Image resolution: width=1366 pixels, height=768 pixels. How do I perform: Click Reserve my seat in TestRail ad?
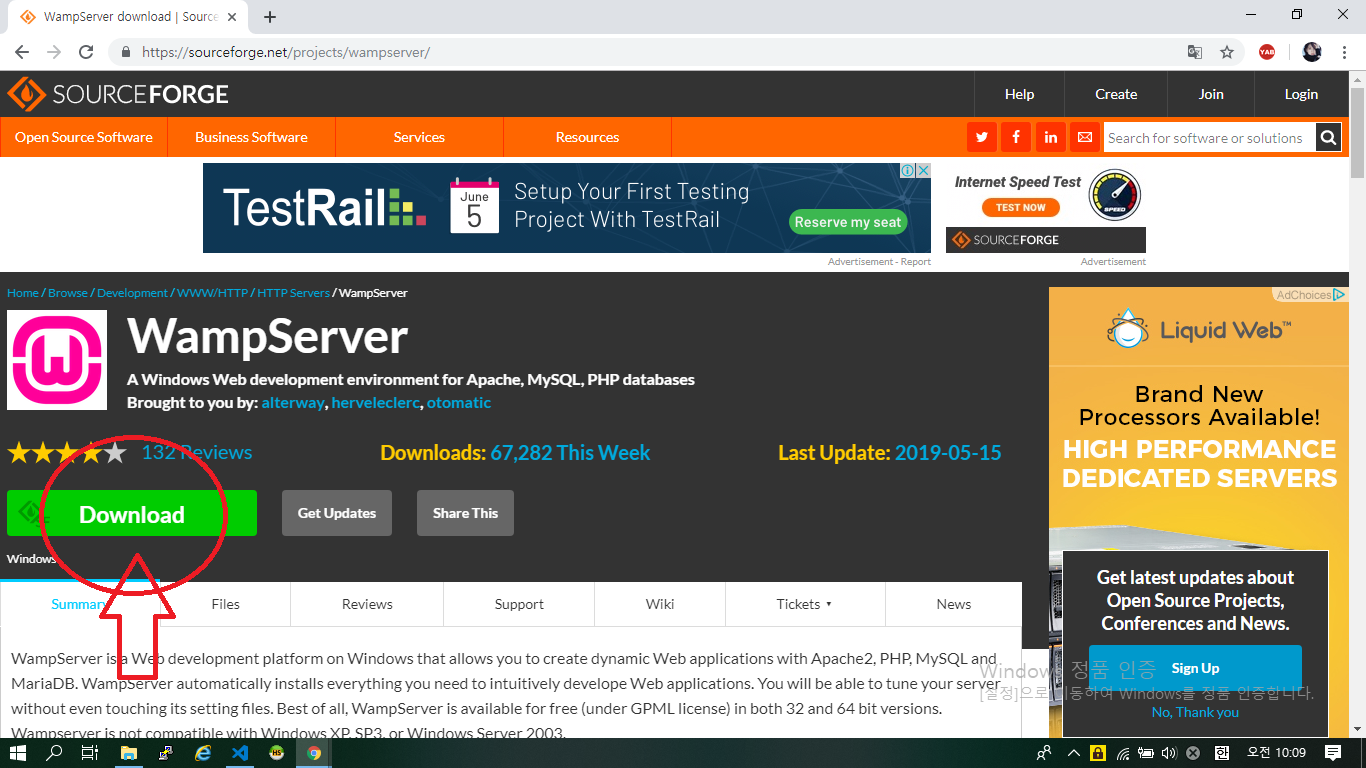tap(848, 222)
